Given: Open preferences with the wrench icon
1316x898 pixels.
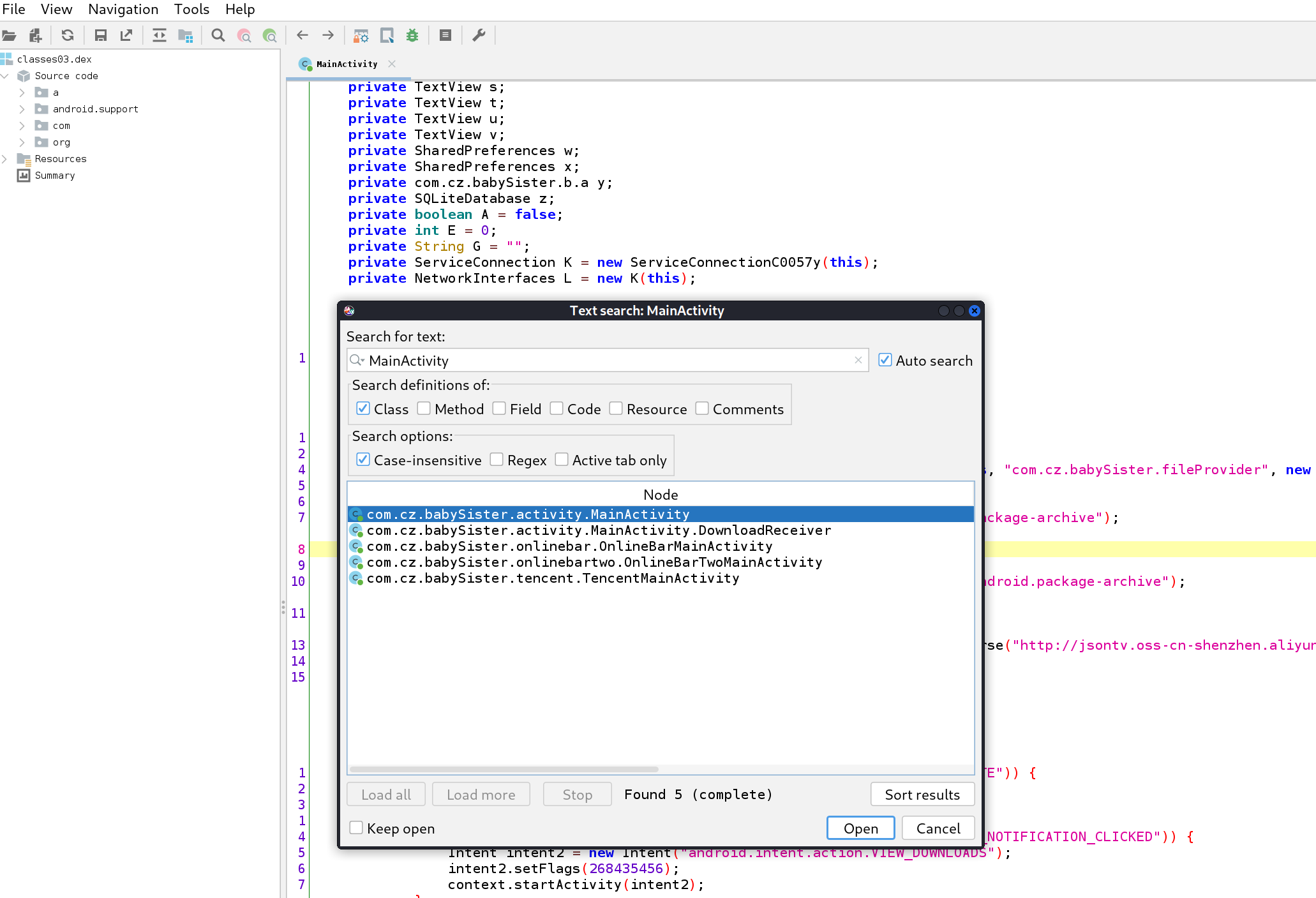Looking at the screenshot, I should coord(479,36).
